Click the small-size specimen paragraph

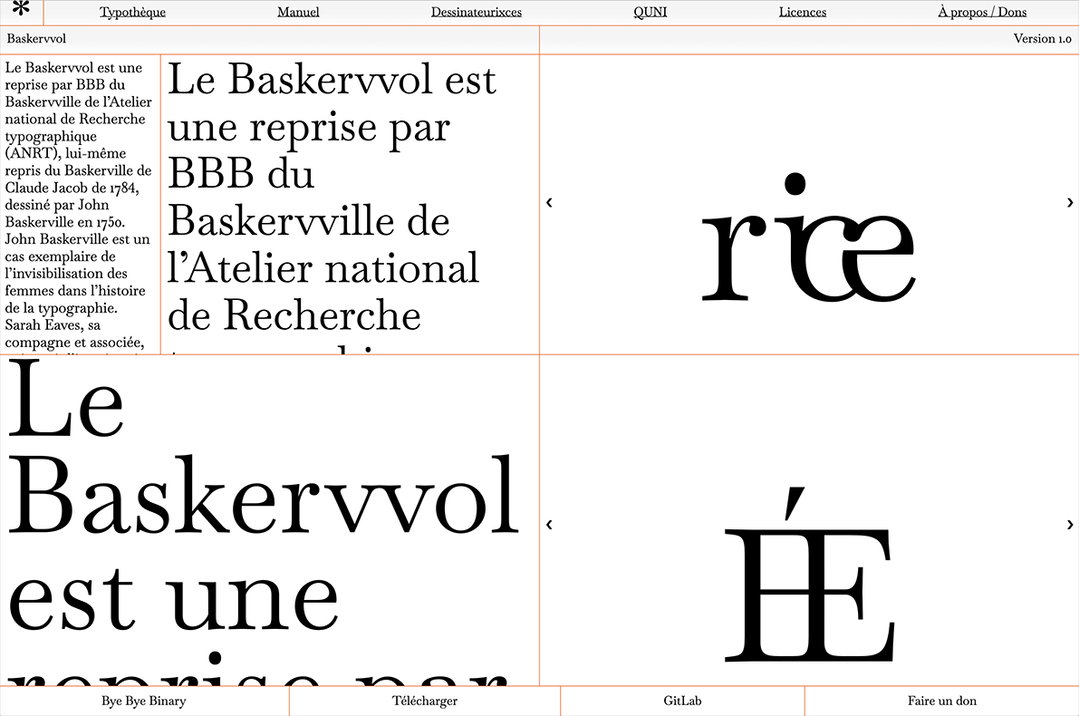pos(79,205)
